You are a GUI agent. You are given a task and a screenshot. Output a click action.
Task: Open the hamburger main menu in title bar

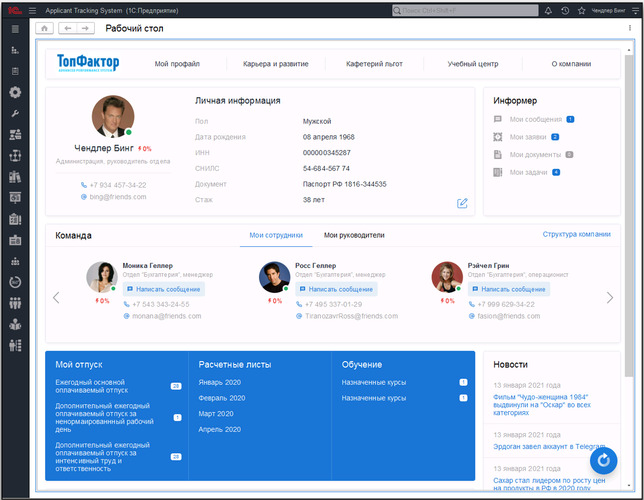pyautogui.click(x=32, y=11)
